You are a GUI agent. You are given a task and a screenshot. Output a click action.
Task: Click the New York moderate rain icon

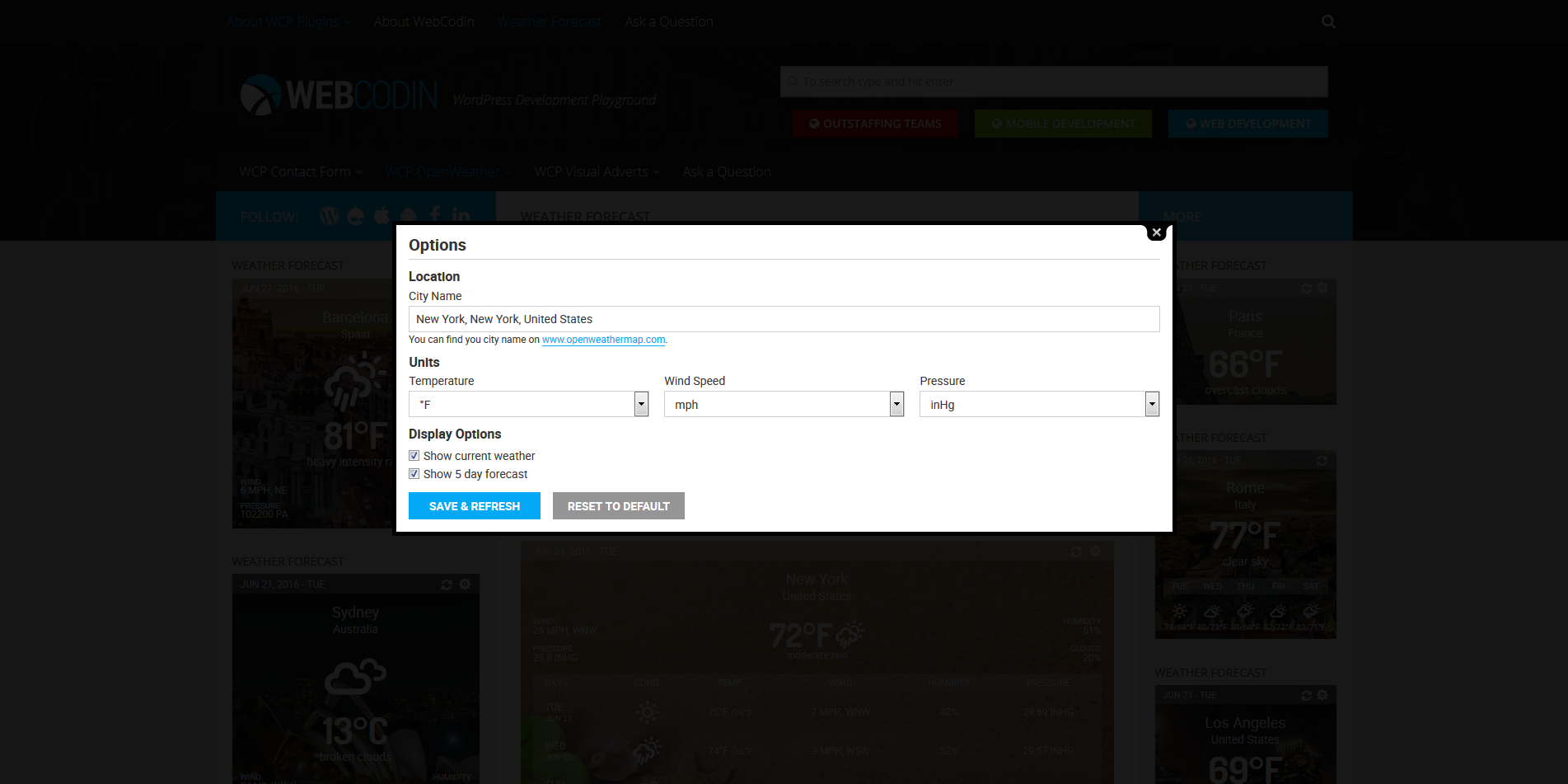click(x=850, y=634)
